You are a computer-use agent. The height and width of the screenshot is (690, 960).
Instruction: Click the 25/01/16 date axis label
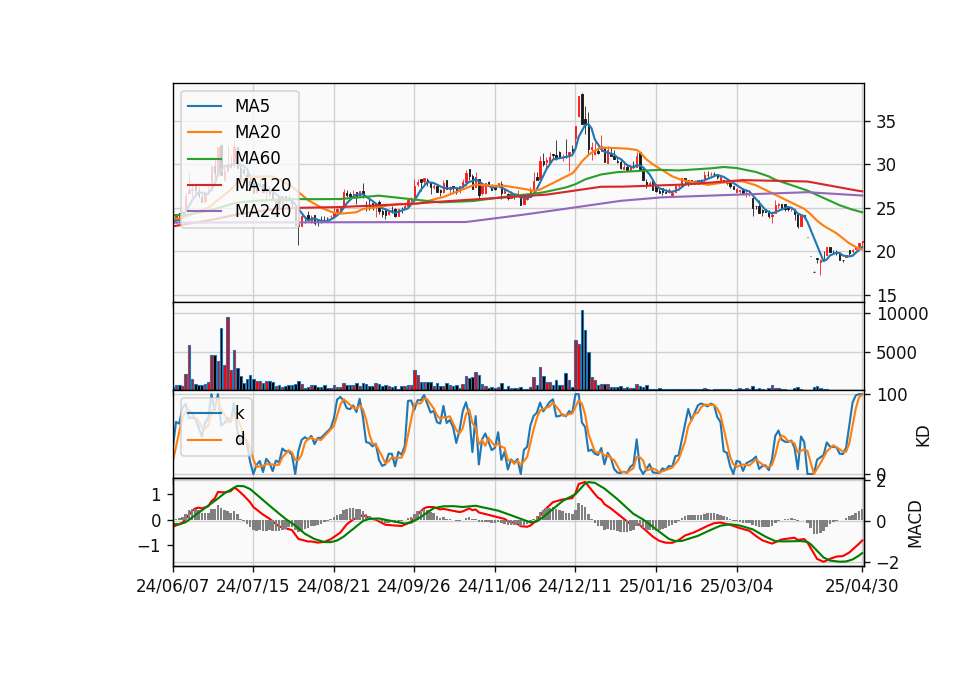[x=656, y=586]
